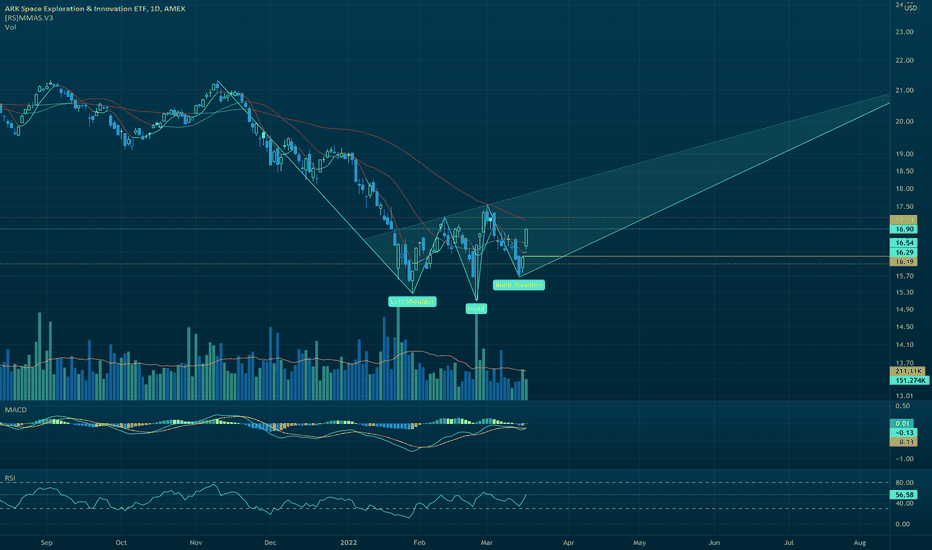The image size is (932, 550).
Task: Click the 16.54 price tag
Action: coord(903,243)
